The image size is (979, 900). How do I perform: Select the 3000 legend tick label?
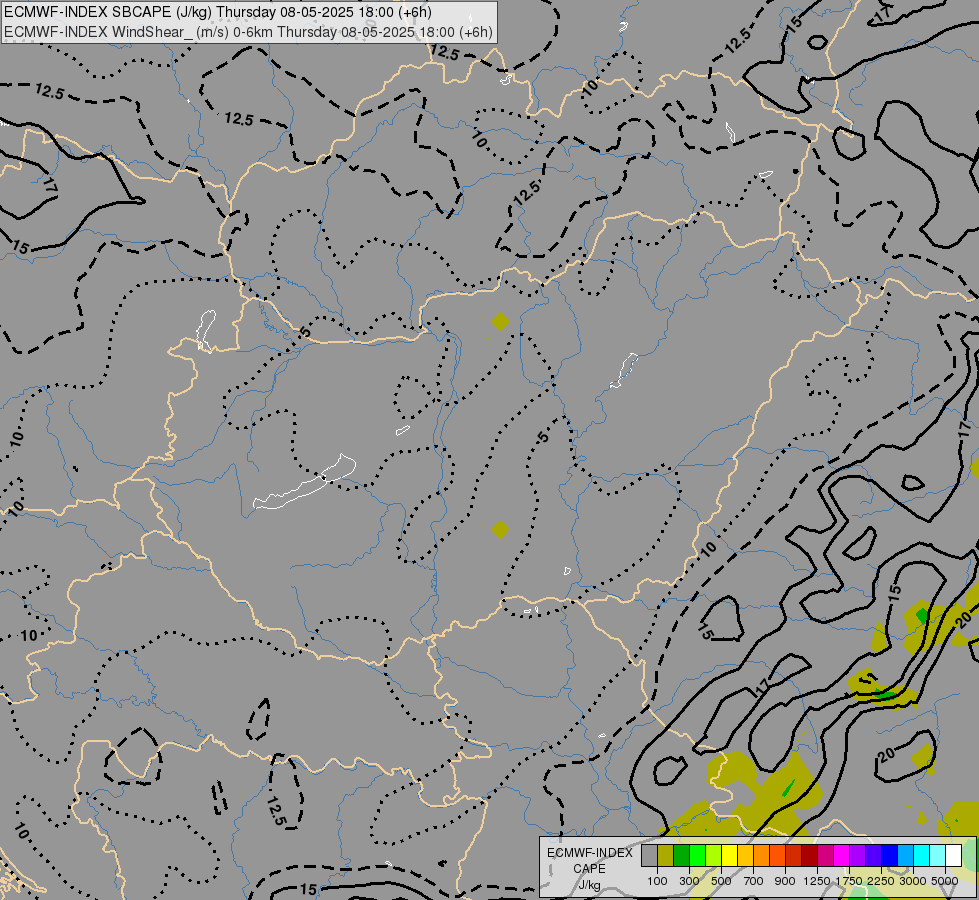tap(913, 881)
